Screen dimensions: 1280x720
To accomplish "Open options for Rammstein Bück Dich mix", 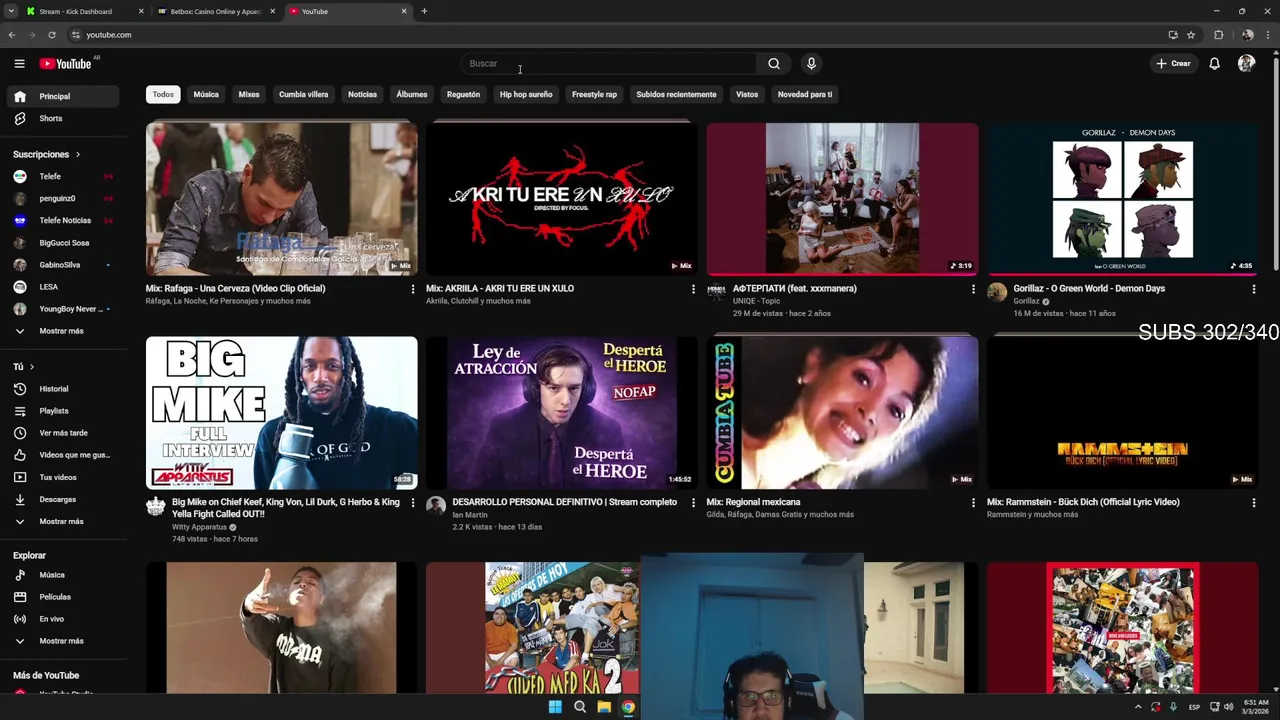I will [1253, 503].
